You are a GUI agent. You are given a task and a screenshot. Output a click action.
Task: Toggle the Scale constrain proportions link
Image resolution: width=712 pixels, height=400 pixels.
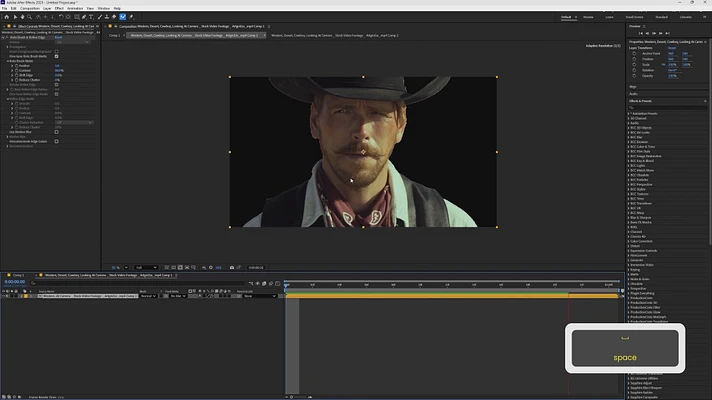pyautogui.click(x=663, y=64)
